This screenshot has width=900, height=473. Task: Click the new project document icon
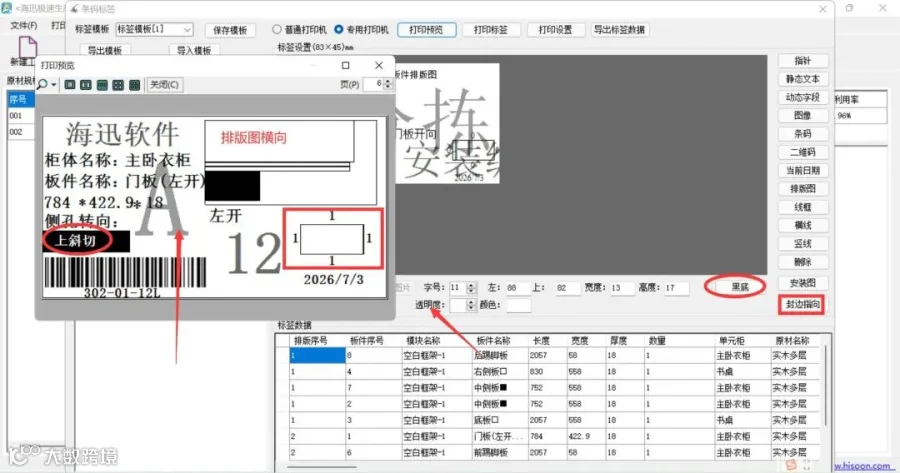(28, 47)
